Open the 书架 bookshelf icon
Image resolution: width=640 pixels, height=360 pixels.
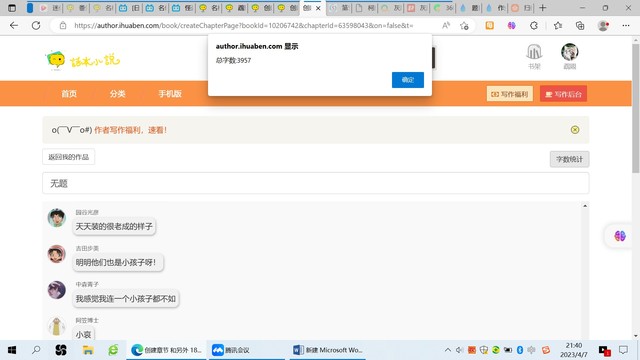click(x=534, y=57)
